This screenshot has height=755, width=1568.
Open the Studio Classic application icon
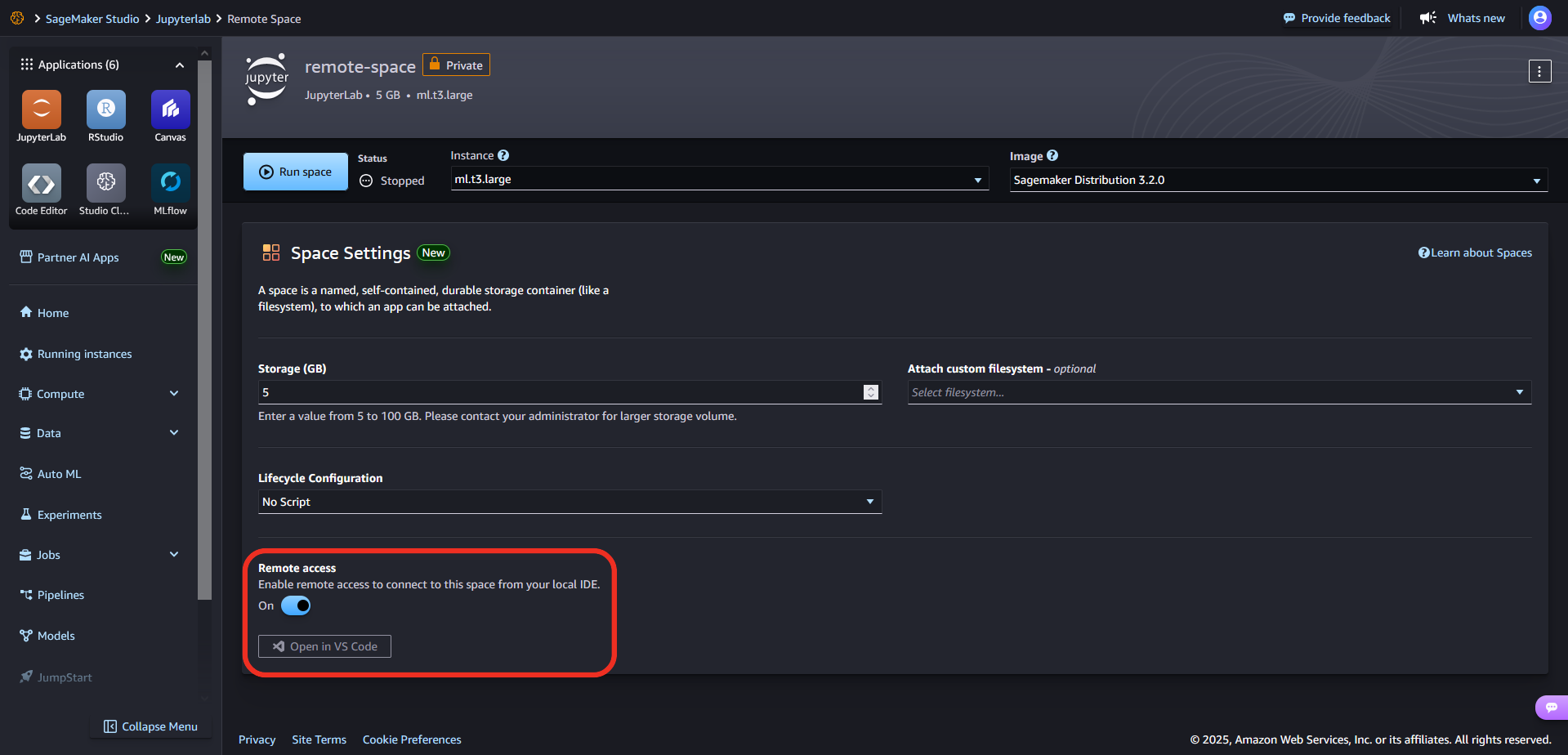(106, 183)
